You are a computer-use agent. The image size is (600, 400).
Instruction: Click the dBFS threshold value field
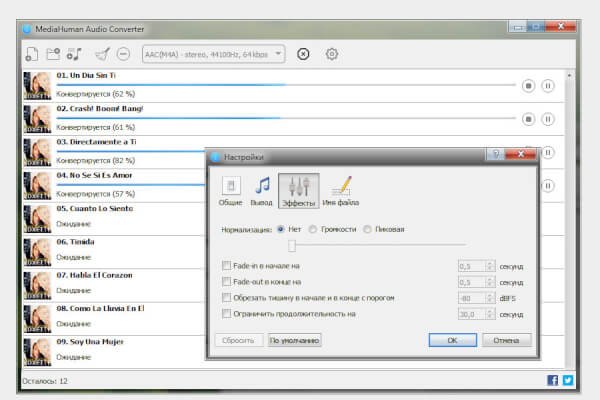472,298
